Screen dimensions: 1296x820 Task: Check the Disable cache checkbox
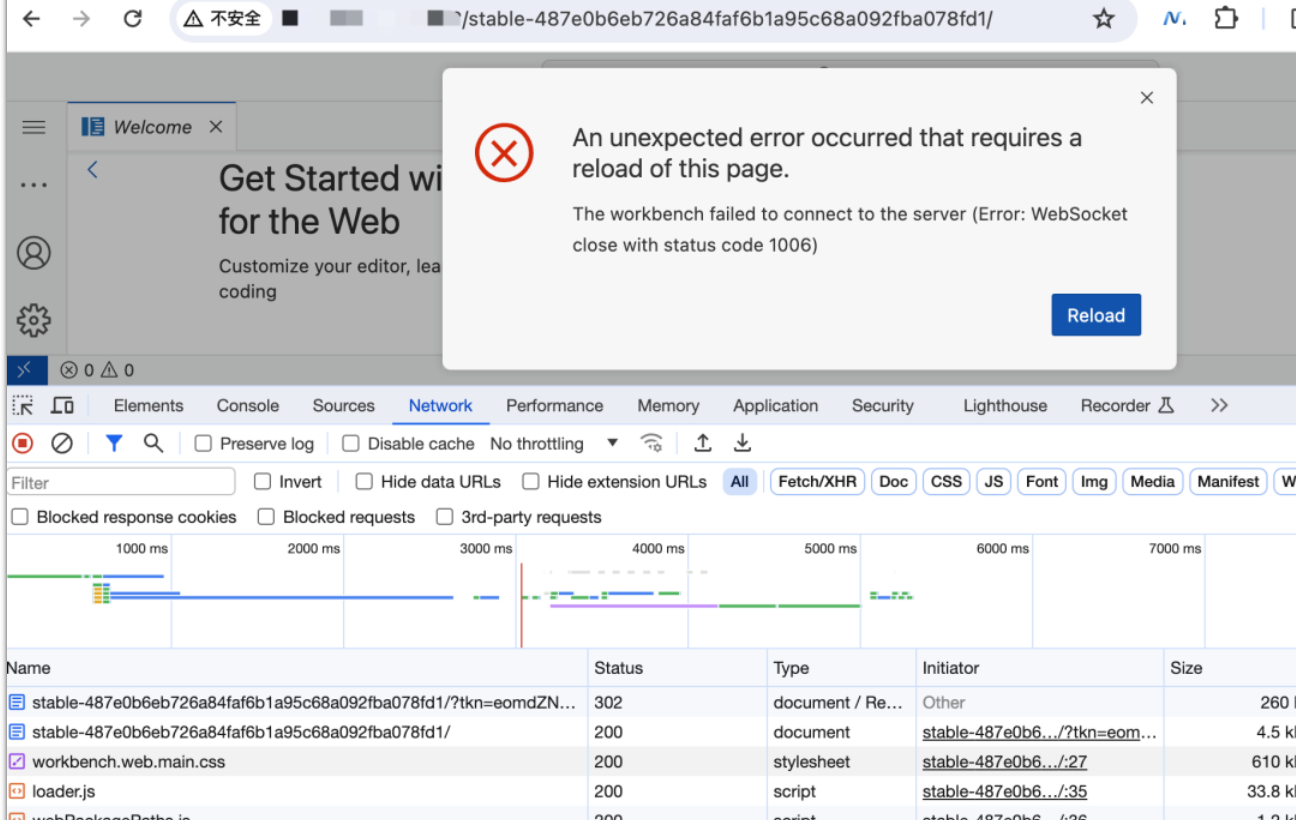tap(351, 444)
